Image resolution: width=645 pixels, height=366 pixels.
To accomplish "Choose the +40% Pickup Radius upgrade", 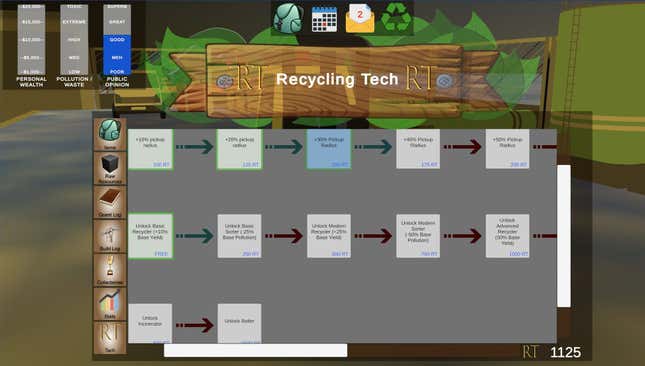I will (418, 149).
